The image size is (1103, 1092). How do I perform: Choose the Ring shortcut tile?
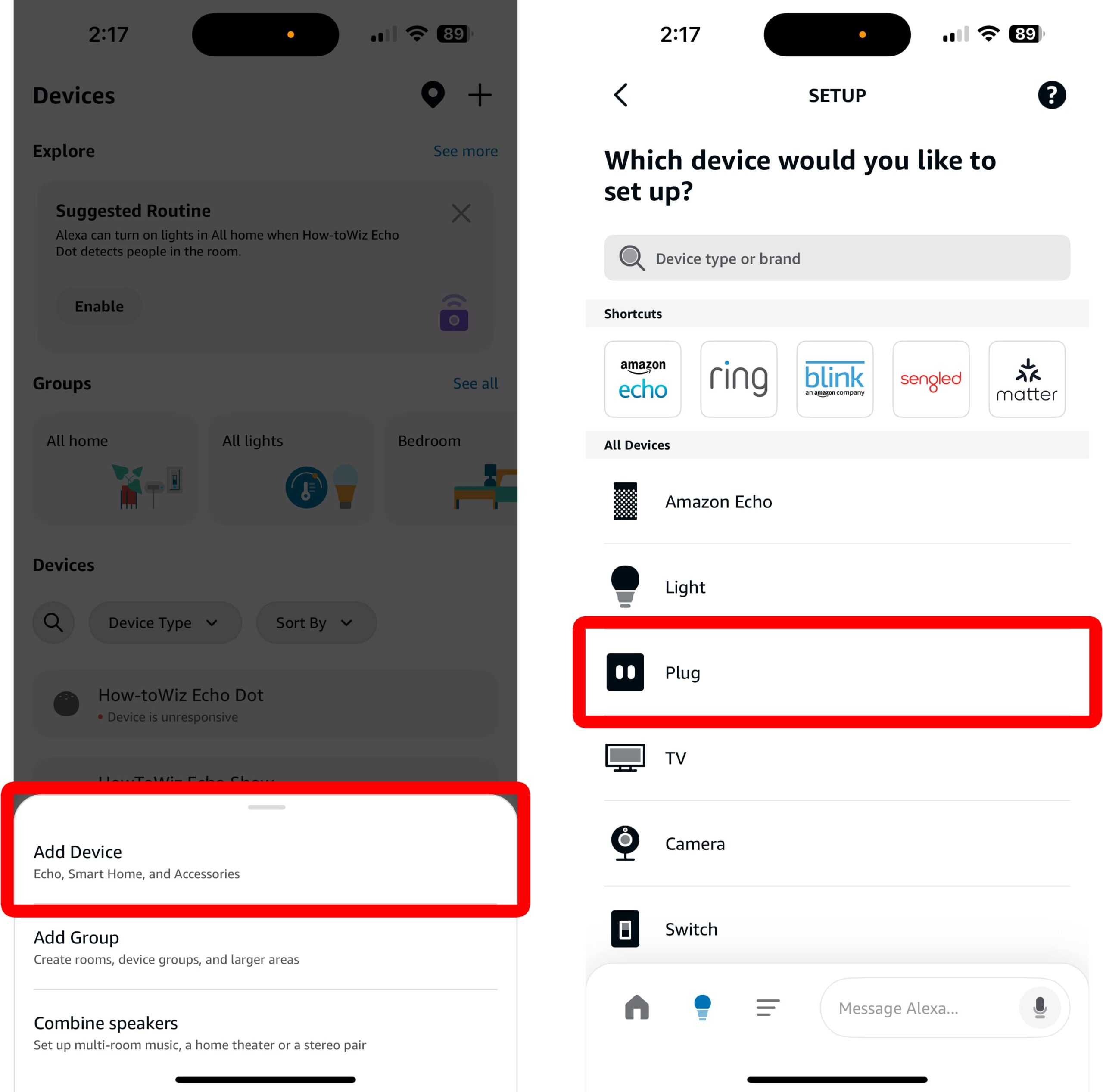(738, 379)
